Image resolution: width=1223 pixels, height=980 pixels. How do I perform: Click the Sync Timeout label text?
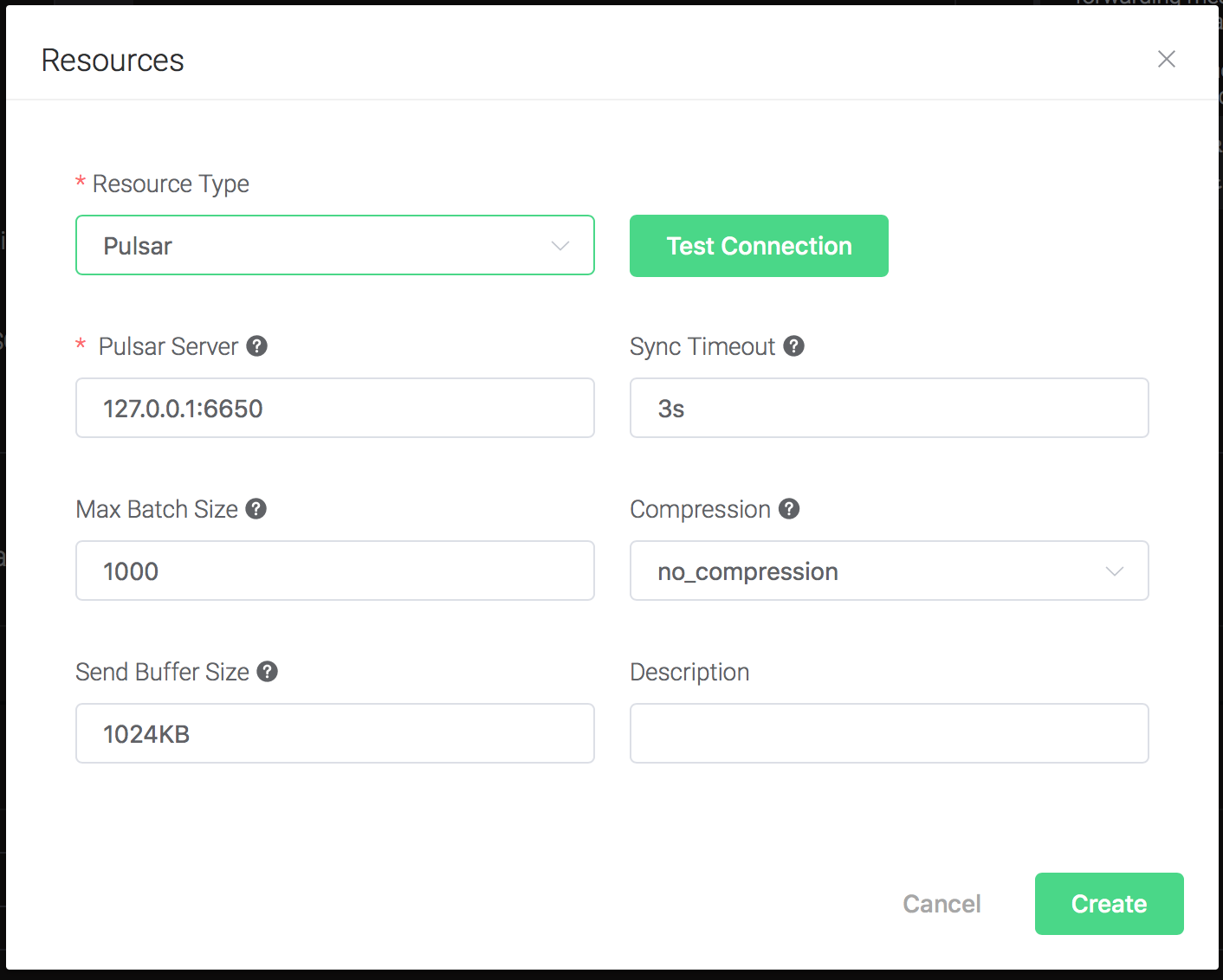pos(702,346)
